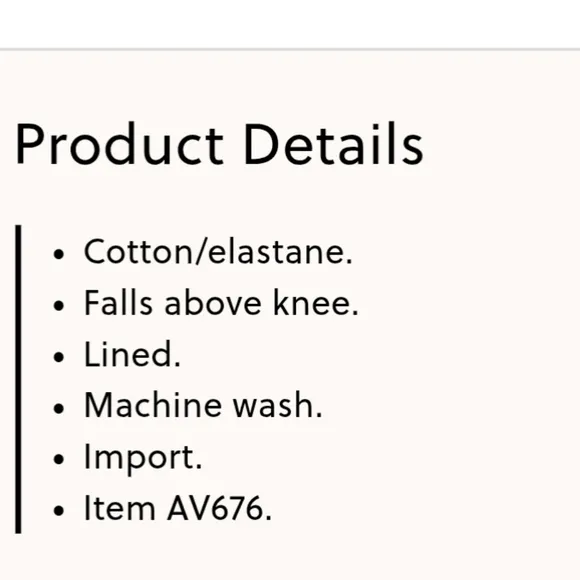
Task: Click the word Product in the heading
Action: 119,144
